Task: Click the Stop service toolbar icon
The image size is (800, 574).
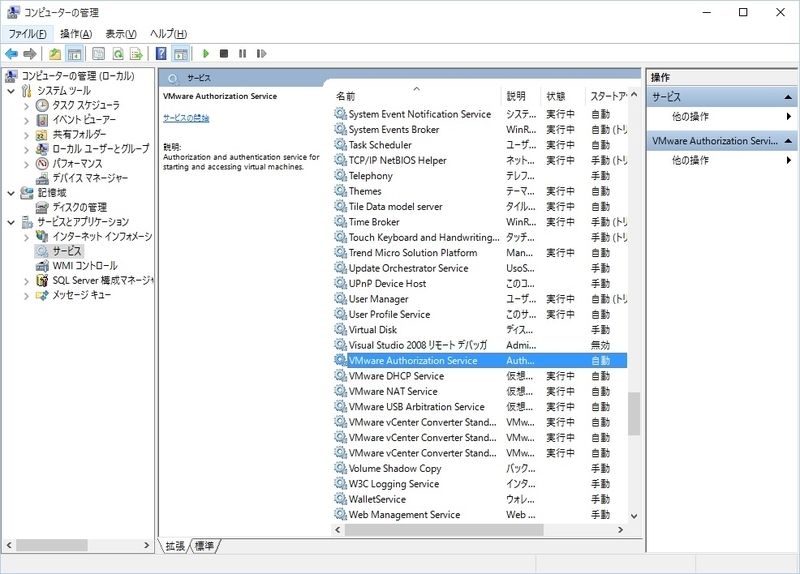Action: click(224, 54)
